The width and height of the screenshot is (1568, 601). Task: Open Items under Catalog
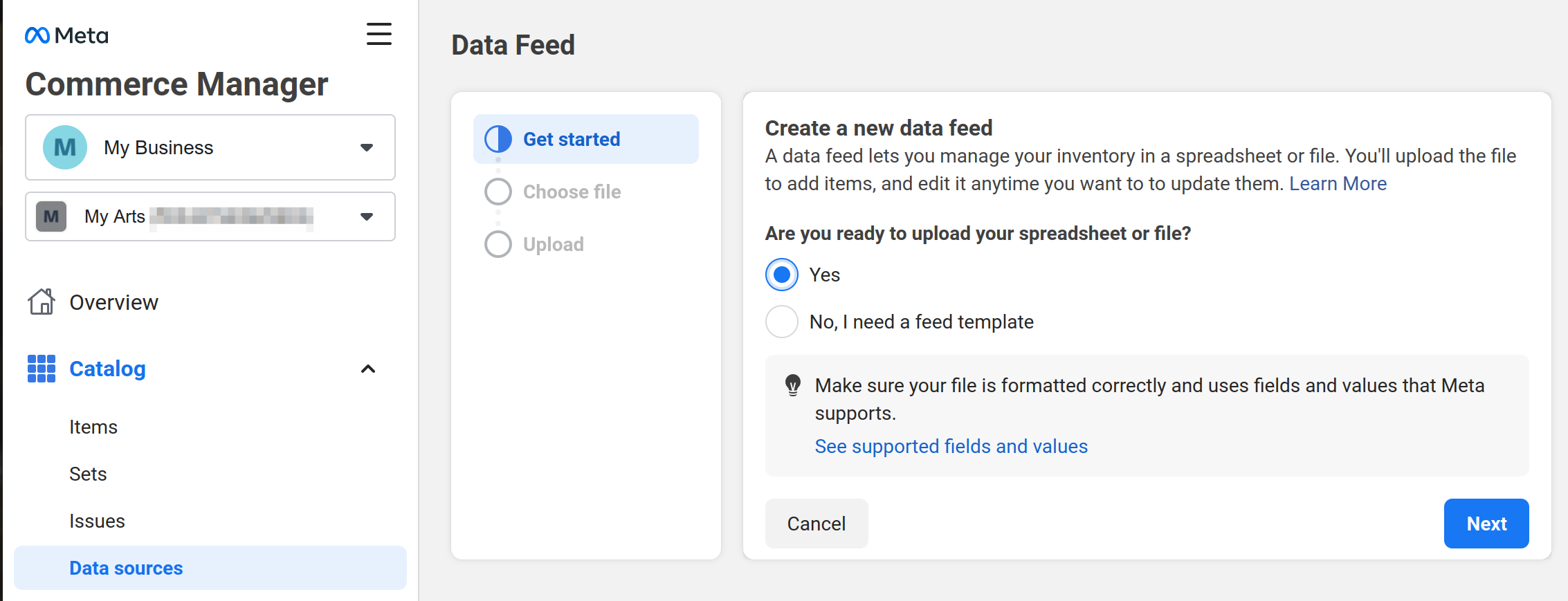click(93, 427)
